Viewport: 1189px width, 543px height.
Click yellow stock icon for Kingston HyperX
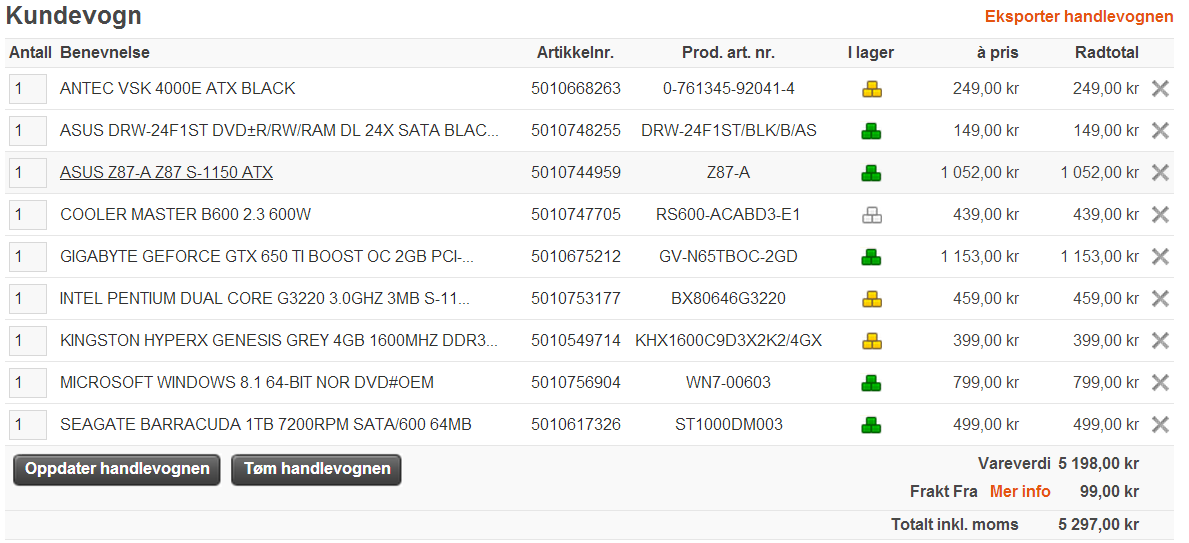871,341
